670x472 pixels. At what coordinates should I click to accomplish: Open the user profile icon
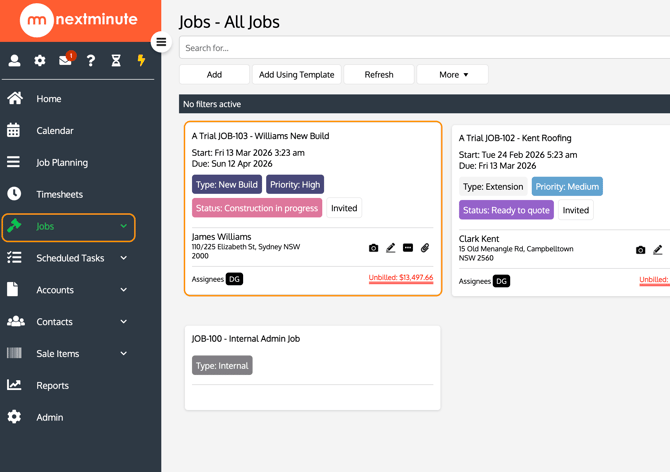click(14, 61)
